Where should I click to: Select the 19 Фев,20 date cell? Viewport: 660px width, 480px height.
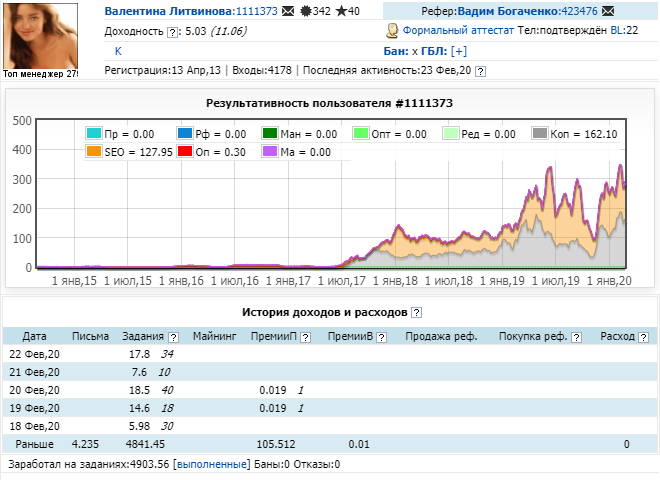35,408
